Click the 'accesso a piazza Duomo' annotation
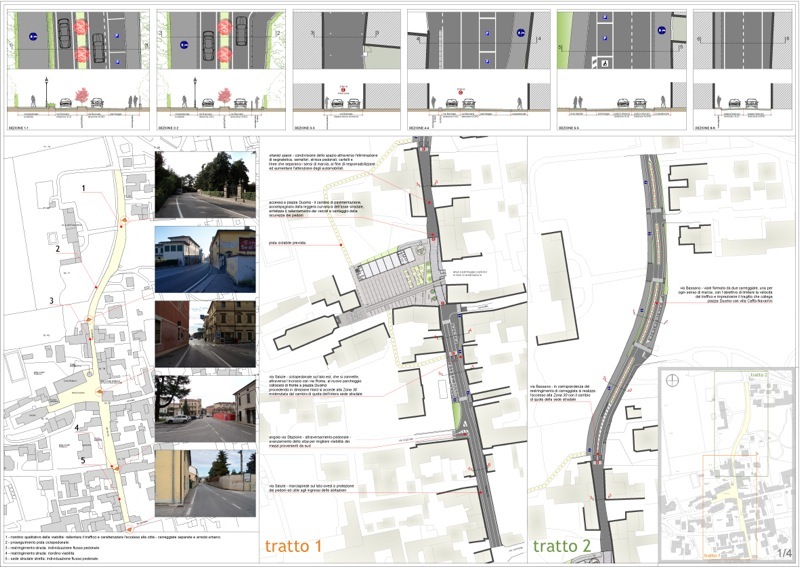The image size is (800, 567). [x=316, y=209]
